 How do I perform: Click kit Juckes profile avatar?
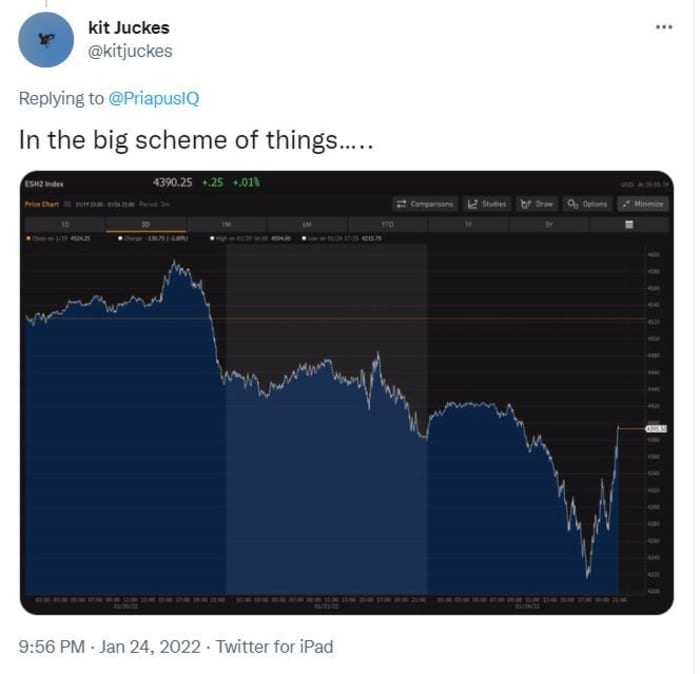pos(46,41)
